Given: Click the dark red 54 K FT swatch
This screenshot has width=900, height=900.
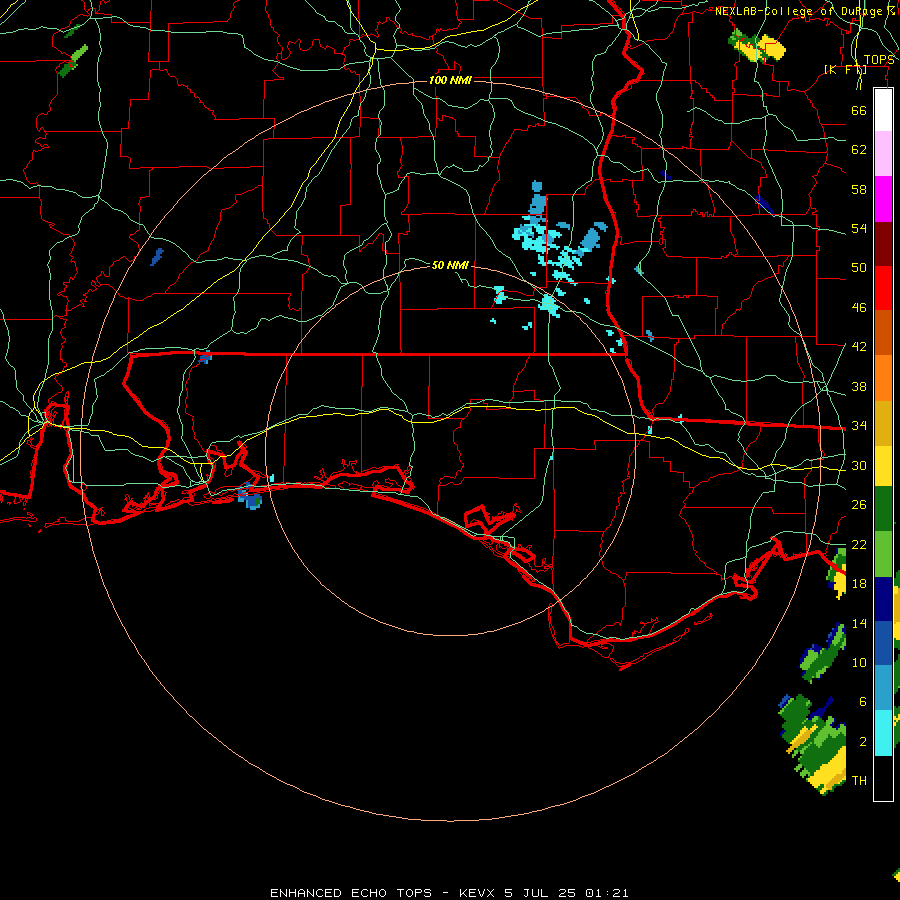Looking at the screenshot, I should click(x=883, y=244).
